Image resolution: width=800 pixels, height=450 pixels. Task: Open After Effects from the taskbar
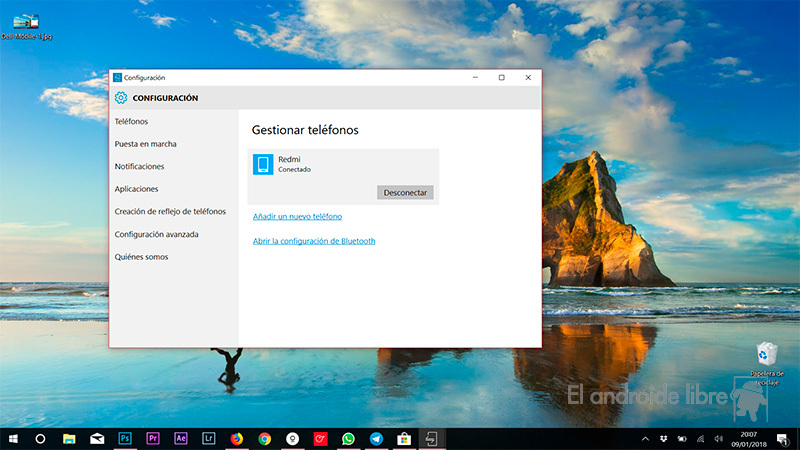(x=181, y=438)
